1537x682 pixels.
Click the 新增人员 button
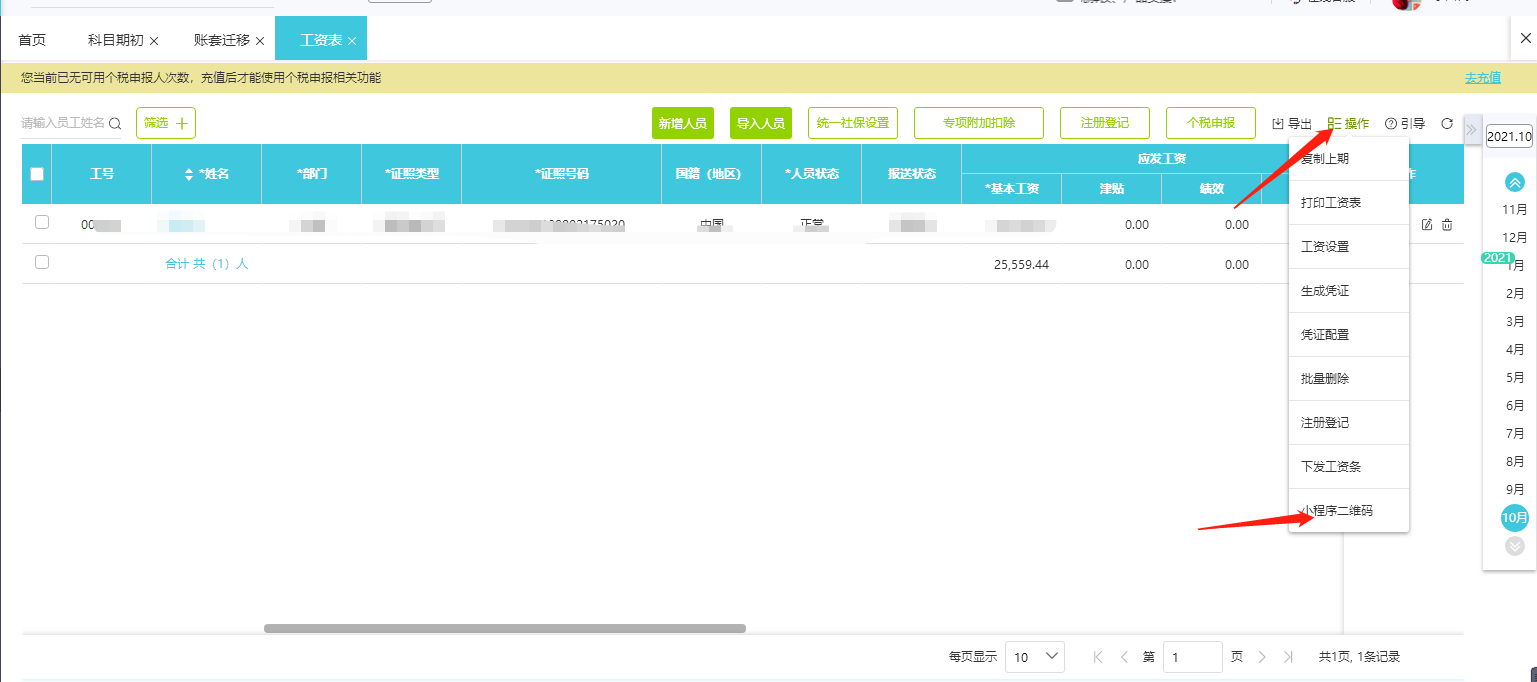pyautogui.click(x=682, y=124)
